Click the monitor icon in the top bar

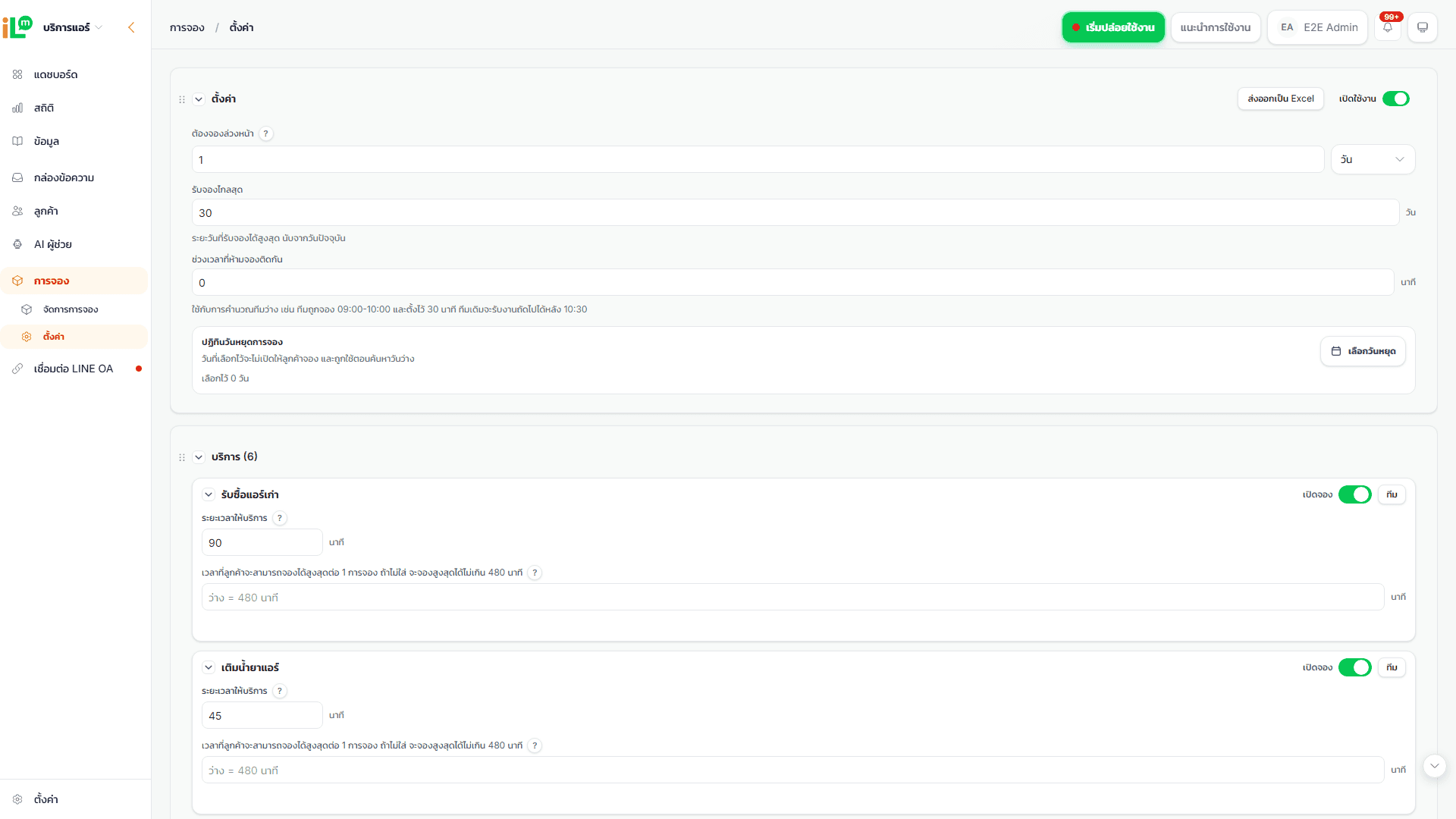(1423, 27)
